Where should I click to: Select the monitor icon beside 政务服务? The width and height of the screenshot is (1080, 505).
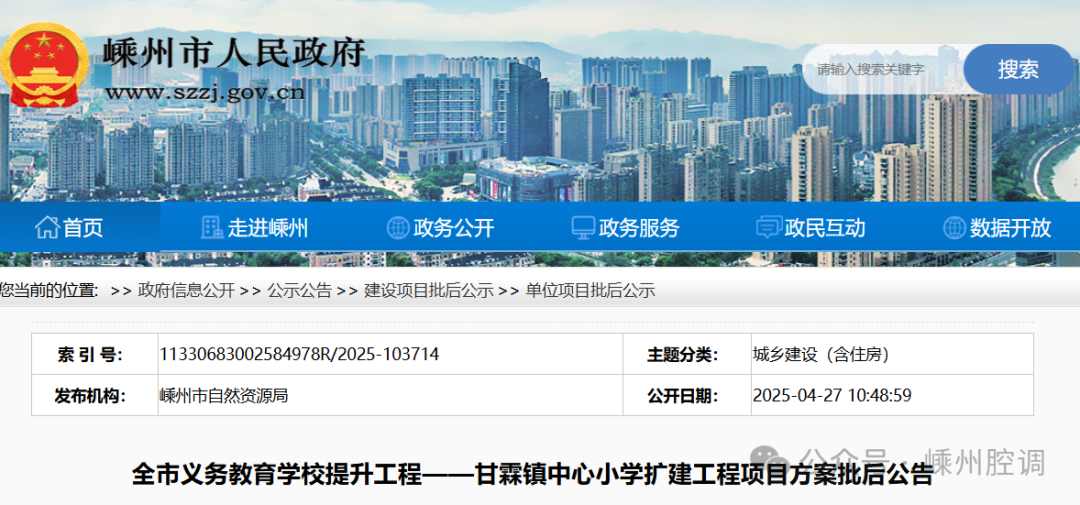pyautogui.click(x=583, y=228)
